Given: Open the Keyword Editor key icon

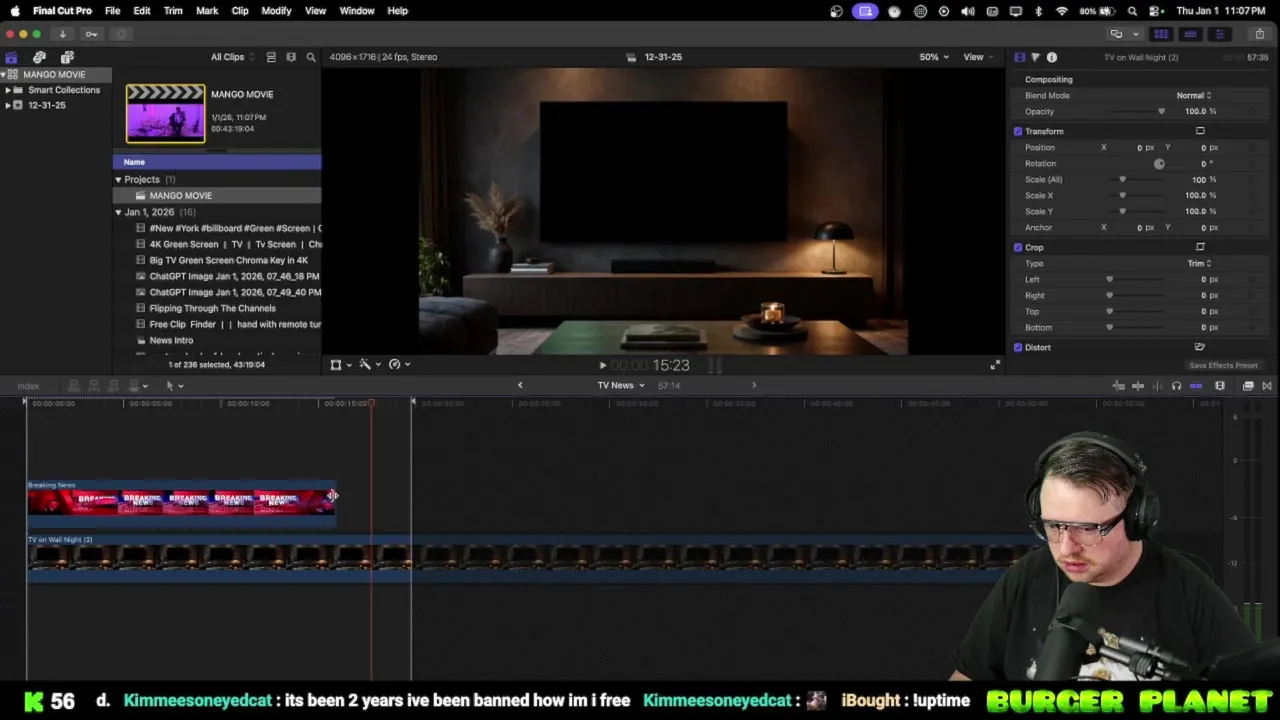Looking at the screenshot, I should pos(91,34).
